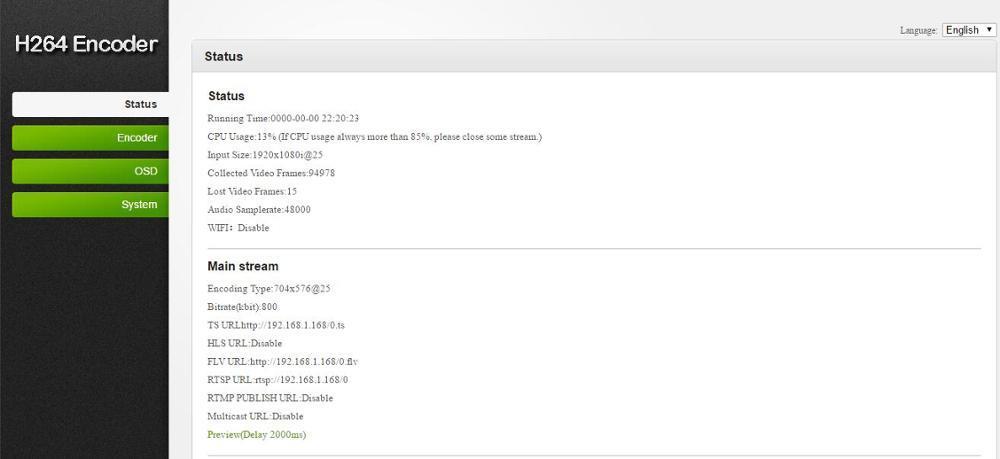Open the Preview(Delay 2000ms) link

click(x=256, y=435)
